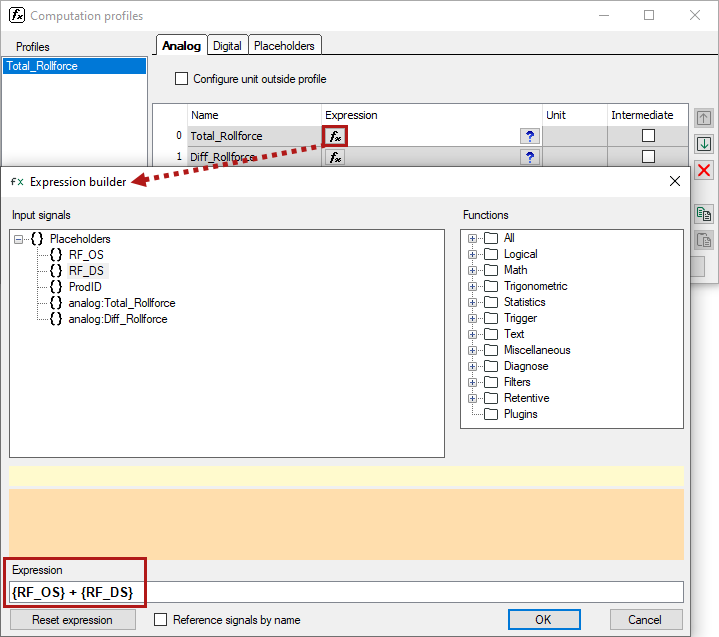Image resolution: width=719 pixels, height=637 pixels.
Task: Select ProdID placeholder signal
Action: tap(85, 287)
